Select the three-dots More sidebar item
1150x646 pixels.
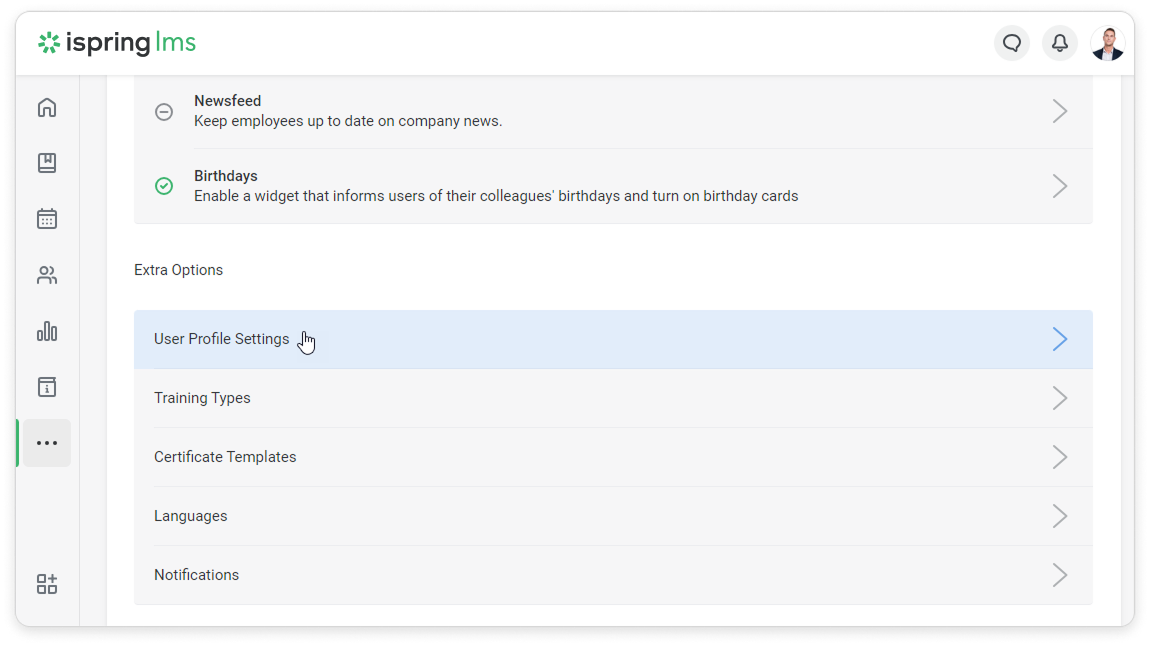(x=47, y=443)
